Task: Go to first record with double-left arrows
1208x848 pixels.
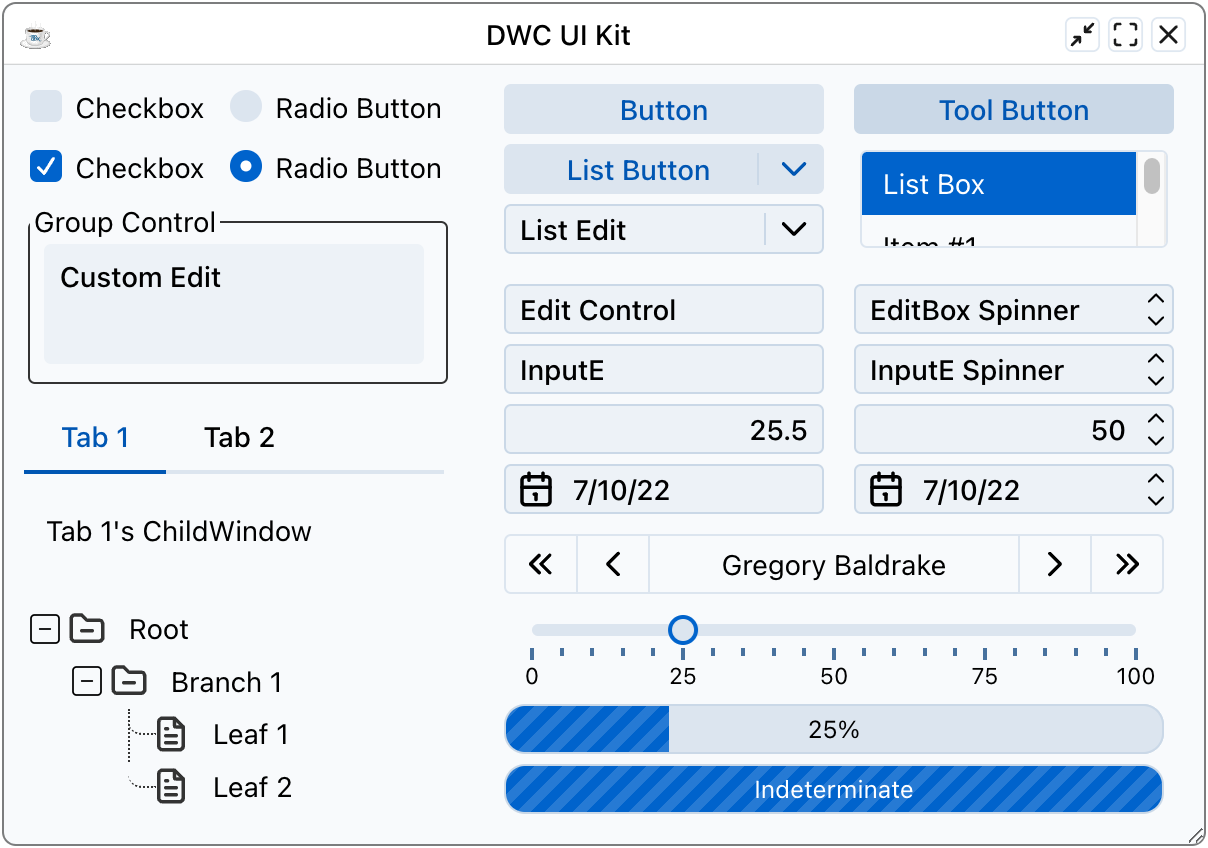Action: coord(541,565)
